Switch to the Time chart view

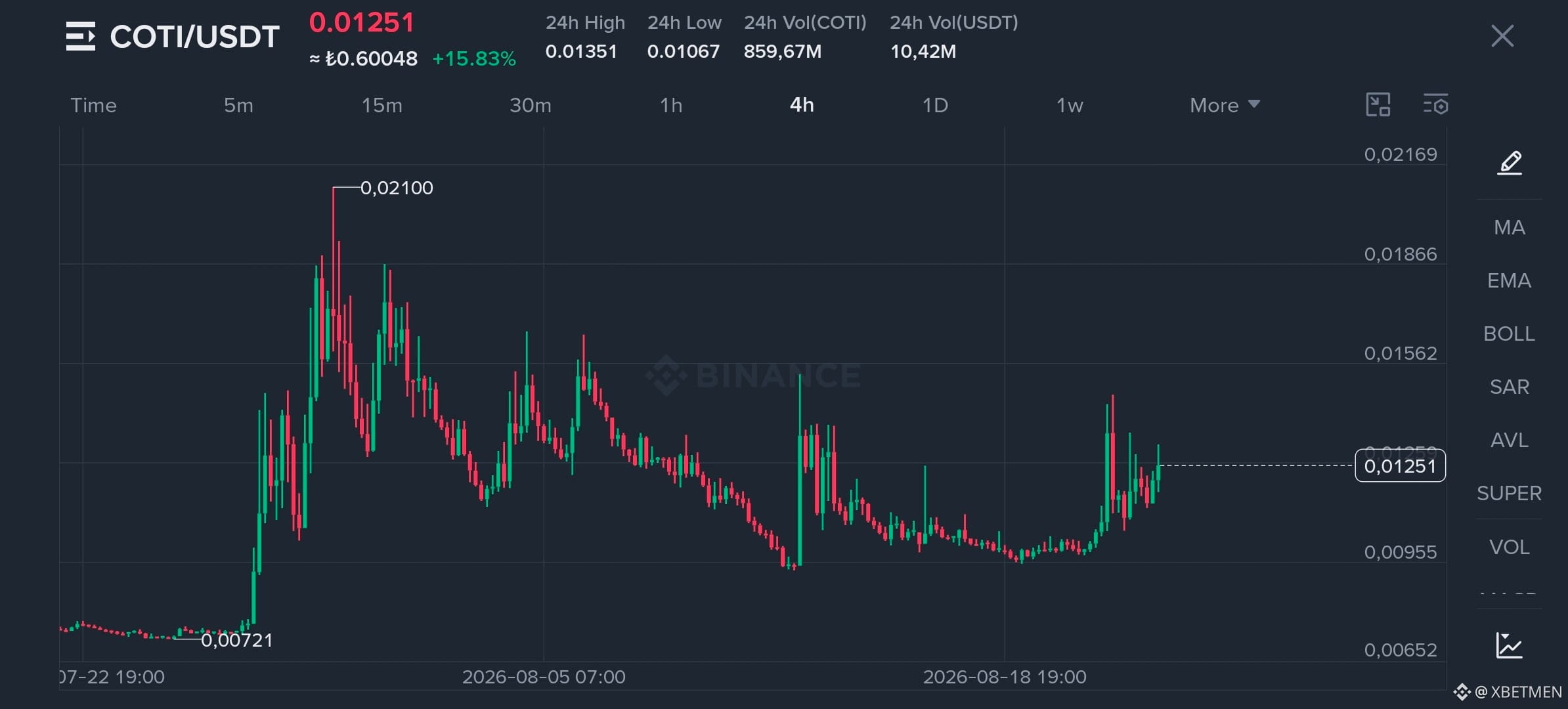click(x=93, y=105)
